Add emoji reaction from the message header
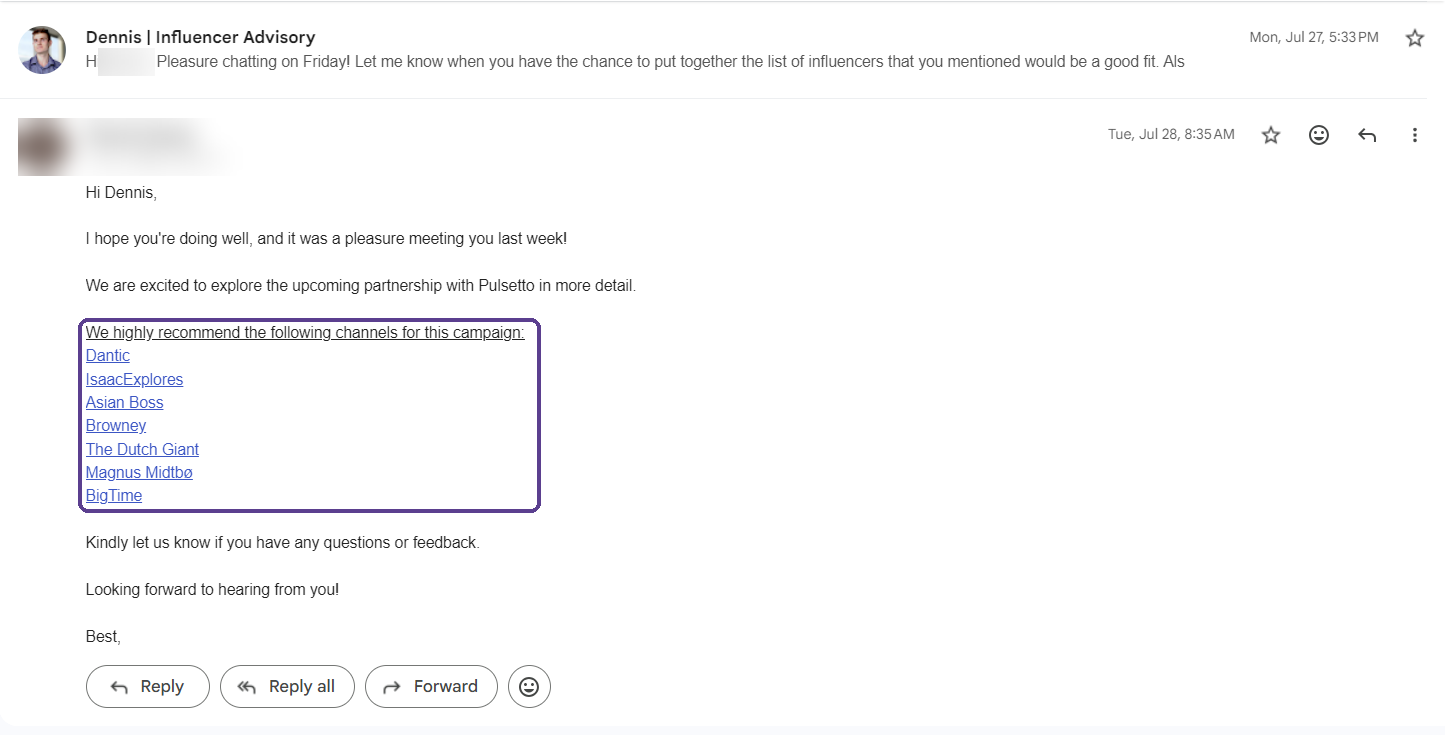The width and height of the screenshot is (1445, 735). 1319,135
